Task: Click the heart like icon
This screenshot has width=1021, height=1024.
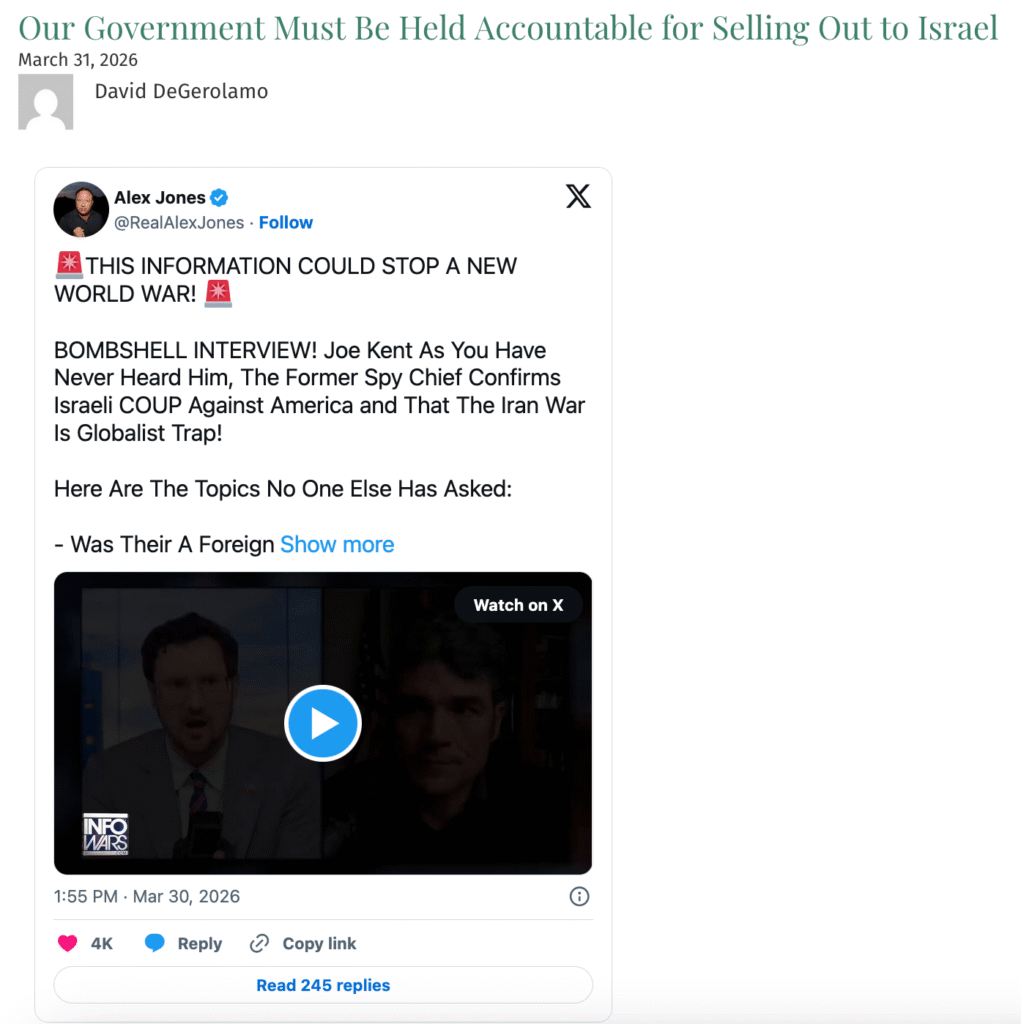Action: coord(67,943)
